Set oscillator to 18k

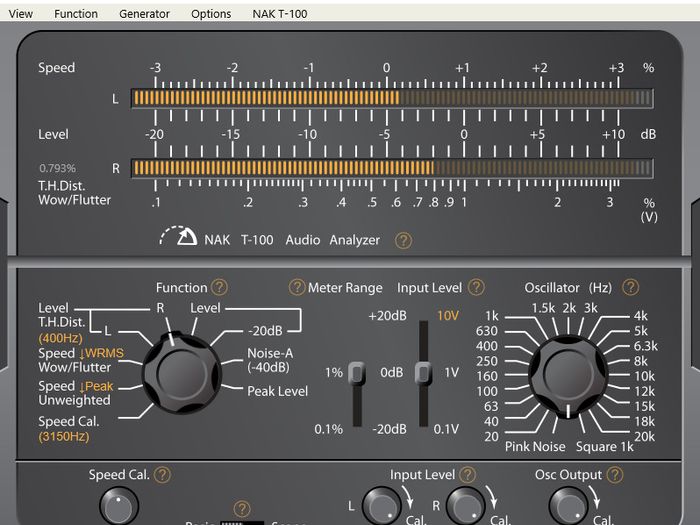[x=644, y=422]
